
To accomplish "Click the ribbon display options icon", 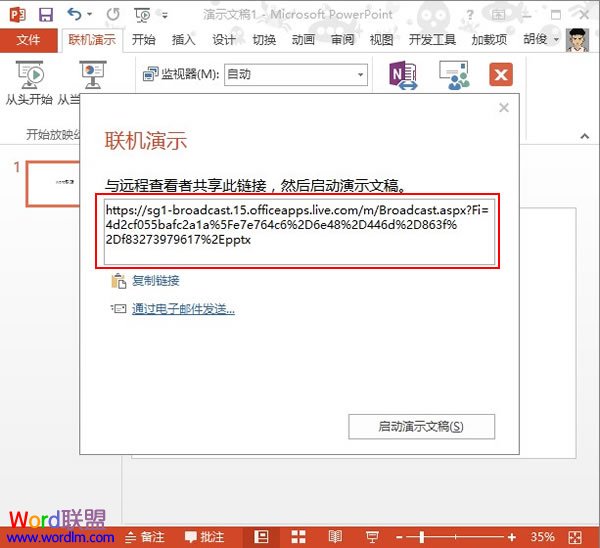I will pos(498,15).
